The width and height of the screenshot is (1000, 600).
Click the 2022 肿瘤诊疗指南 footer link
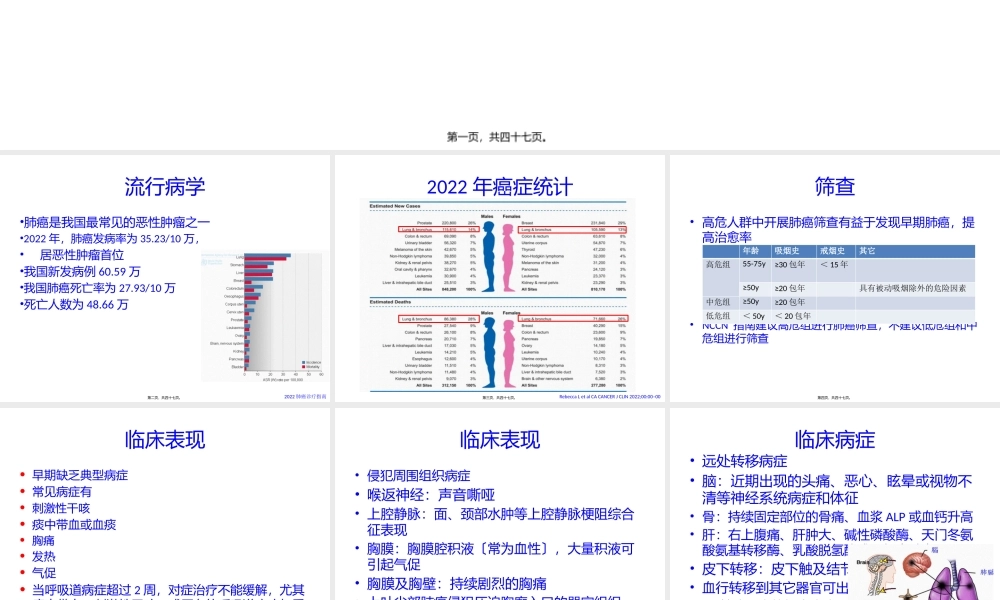[x=305, y=394]
